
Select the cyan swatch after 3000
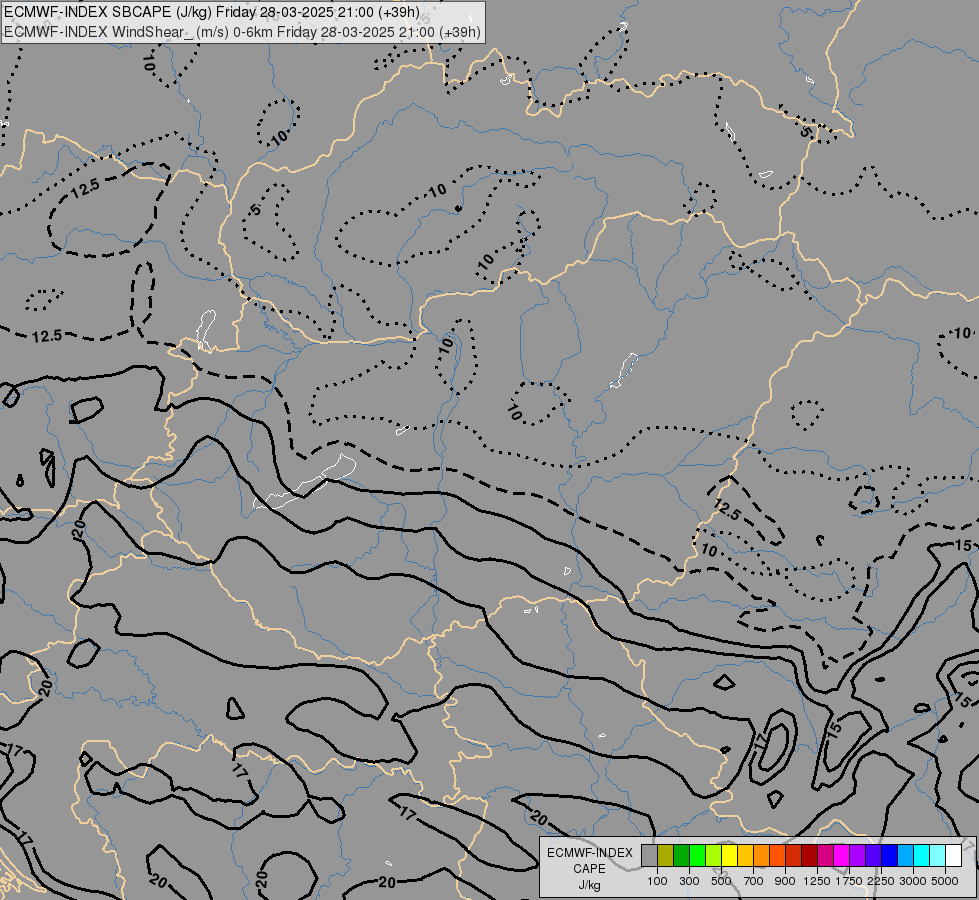click(922, 855)
